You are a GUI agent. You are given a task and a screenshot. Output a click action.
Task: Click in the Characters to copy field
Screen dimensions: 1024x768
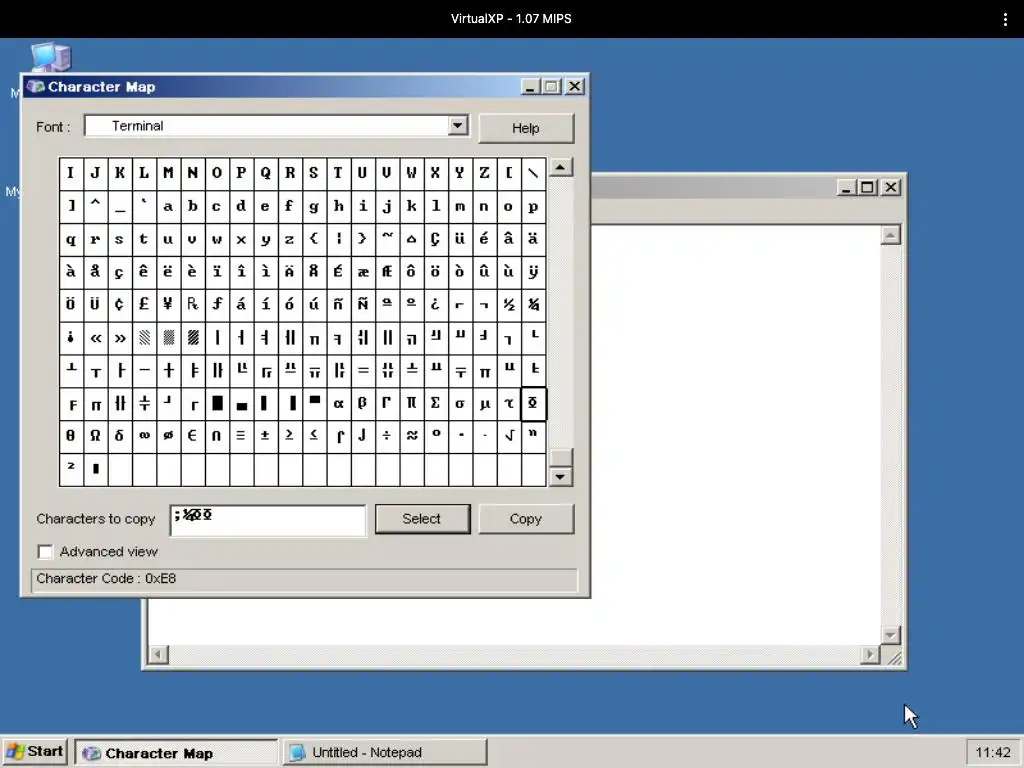[268, 520]
